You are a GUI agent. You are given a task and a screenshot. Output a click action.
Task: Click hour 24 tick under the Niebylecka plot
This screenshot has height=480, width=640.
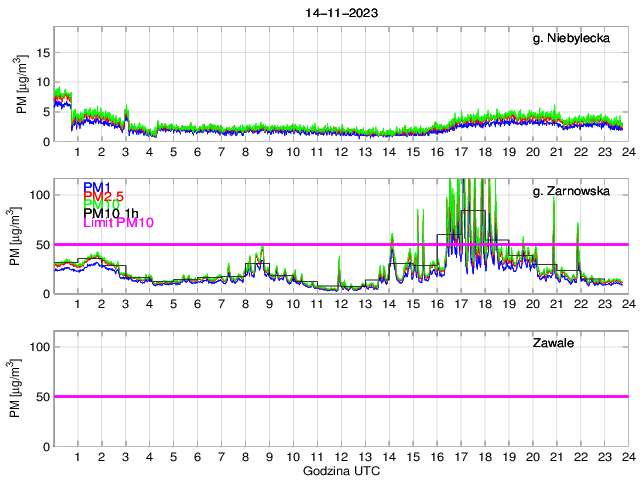pos(627,151)
